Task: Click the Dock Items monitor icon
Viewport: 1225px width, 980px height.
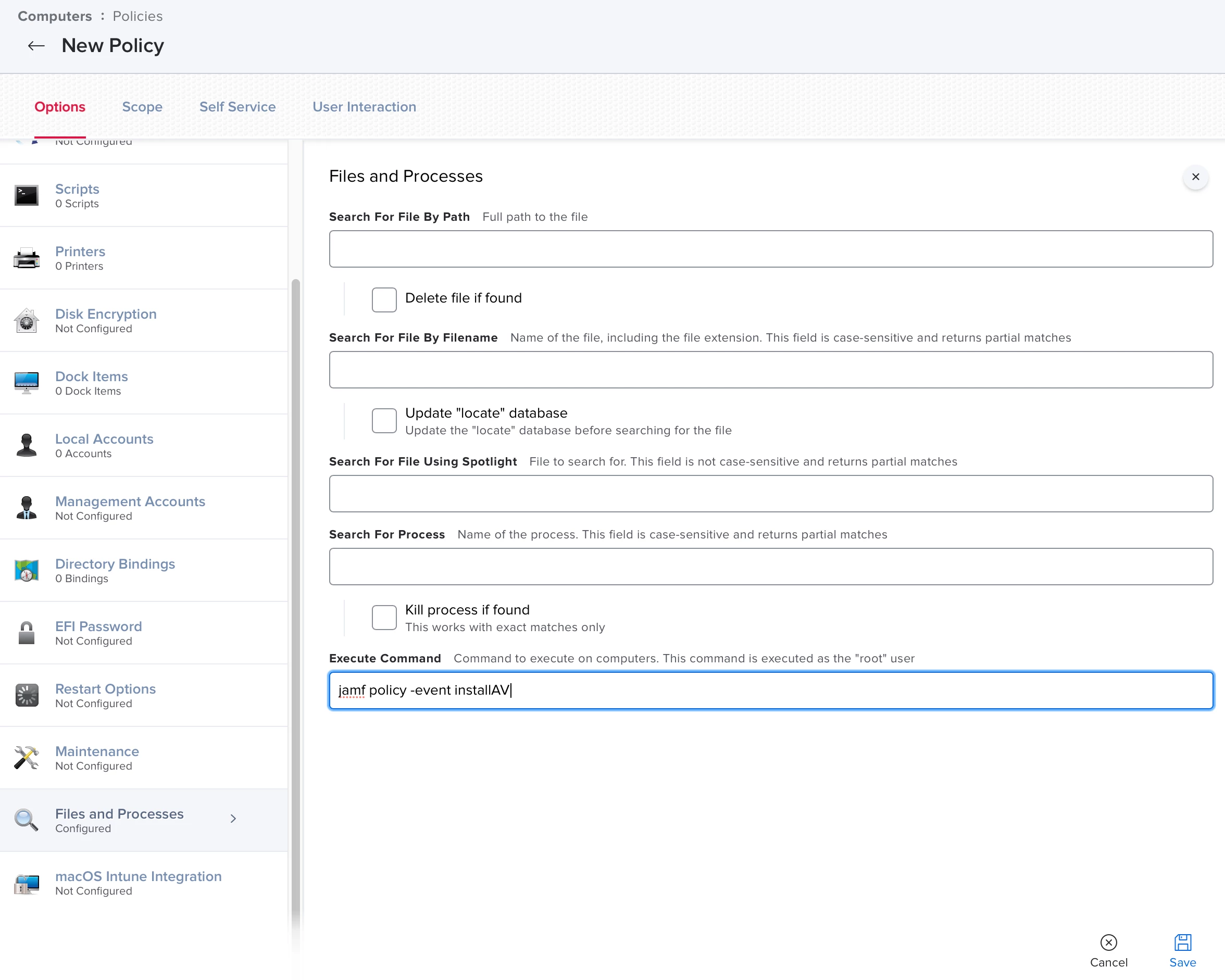Action: coord(26,383)
